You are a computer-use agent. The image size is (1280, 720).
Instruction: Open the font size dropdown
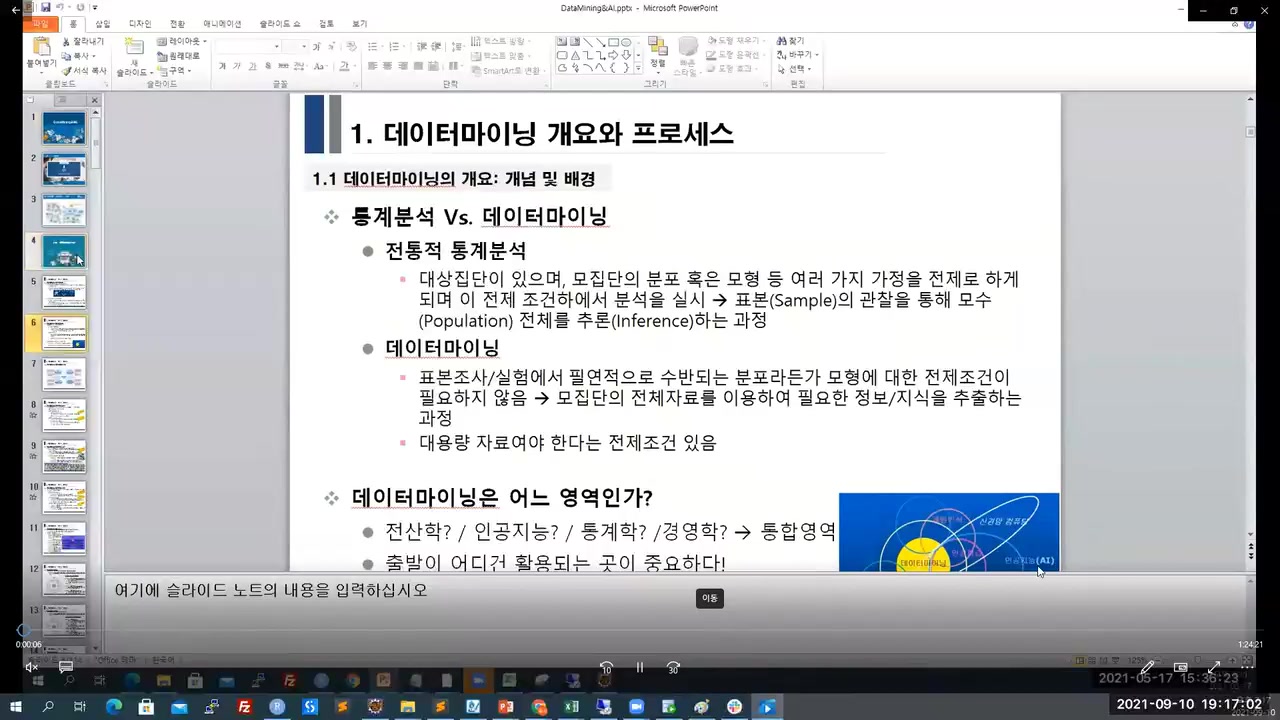pyautogui.click(x=301, y=46)
